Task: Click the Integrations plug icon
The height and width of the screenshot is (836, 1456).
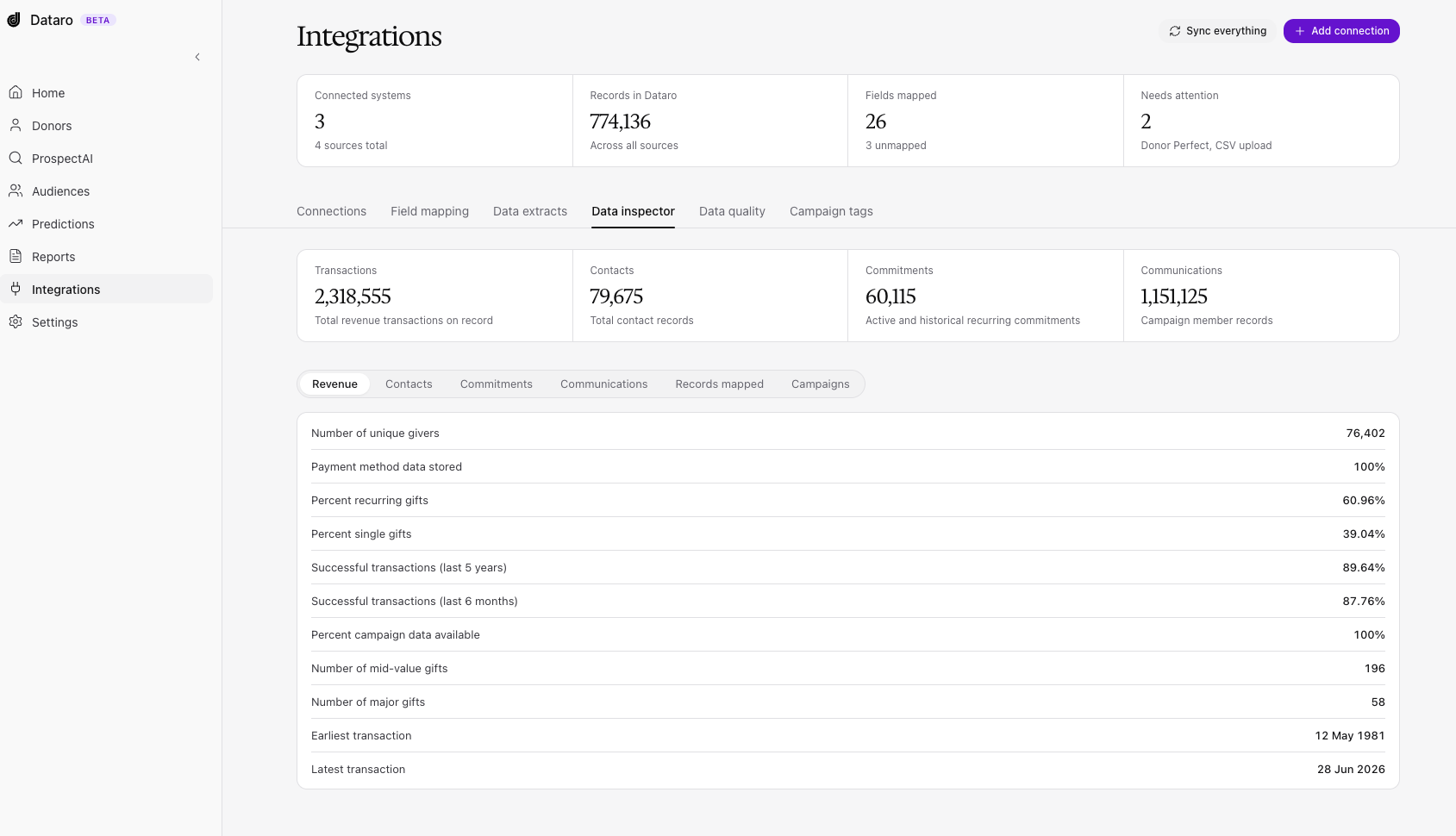Action: [16, 289]
